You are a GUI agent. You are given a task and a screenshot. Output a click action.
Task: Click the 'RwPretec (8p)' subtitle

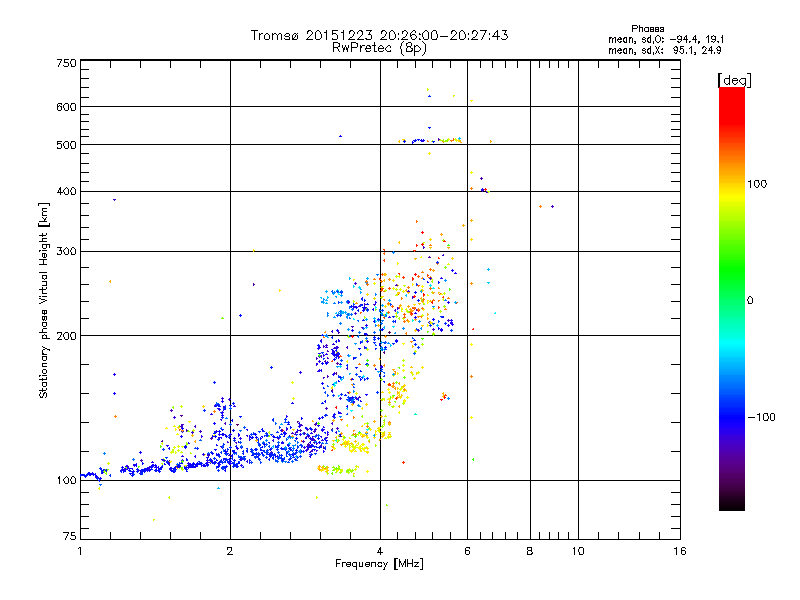[379, 48]
